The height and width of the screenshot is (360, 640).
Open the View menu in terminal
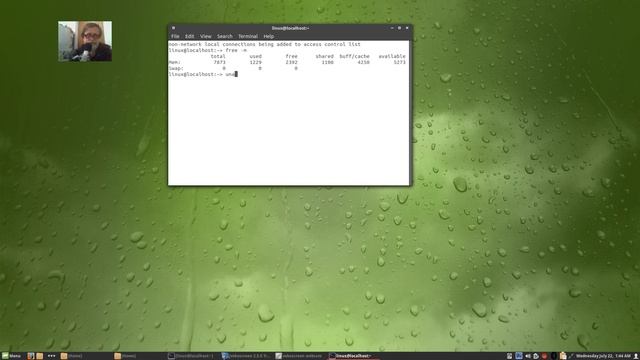pos(206,36)
